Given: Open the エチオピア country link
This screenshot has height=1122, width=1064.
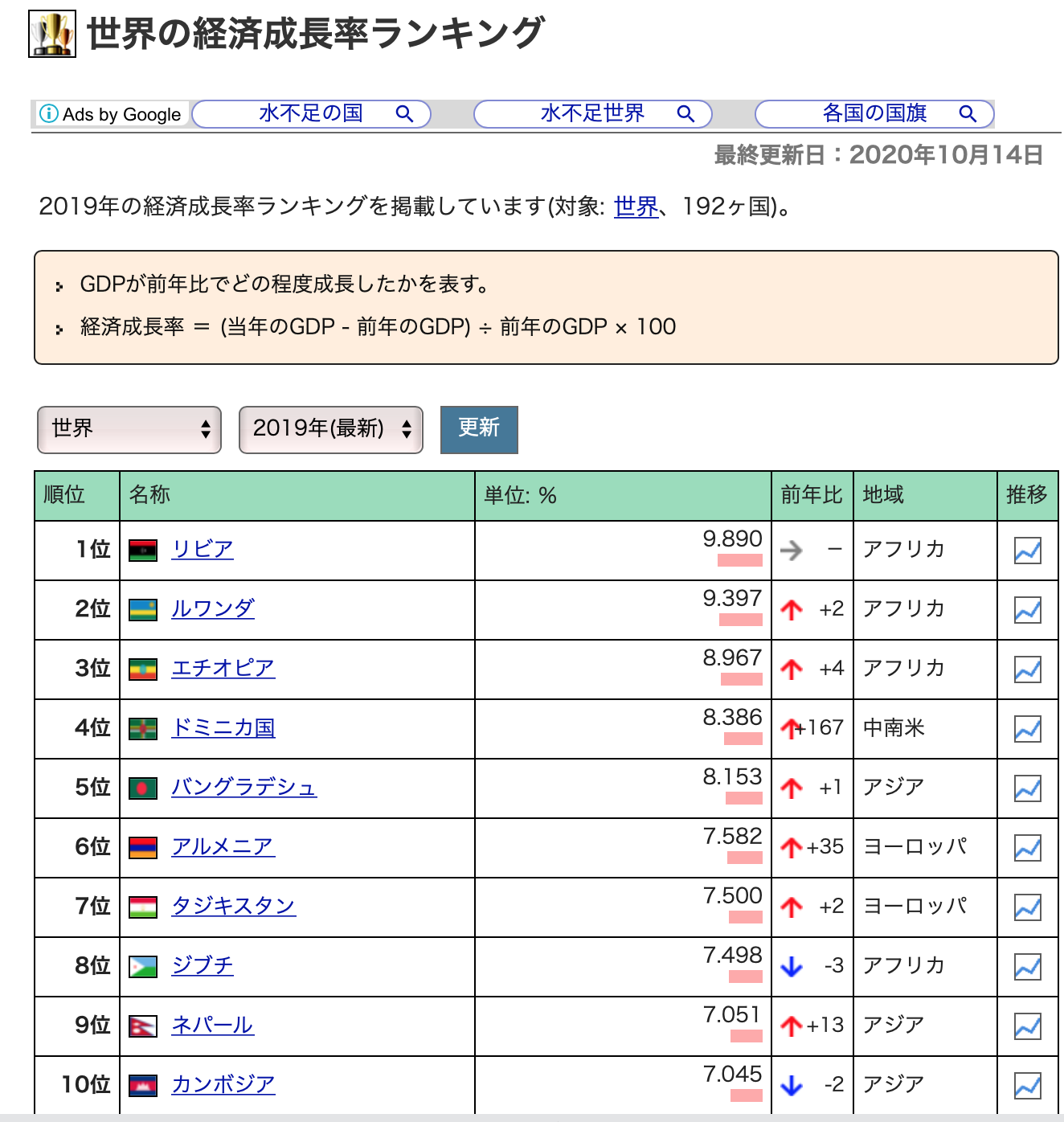Looking at the screenshot, I should [223, 669].
